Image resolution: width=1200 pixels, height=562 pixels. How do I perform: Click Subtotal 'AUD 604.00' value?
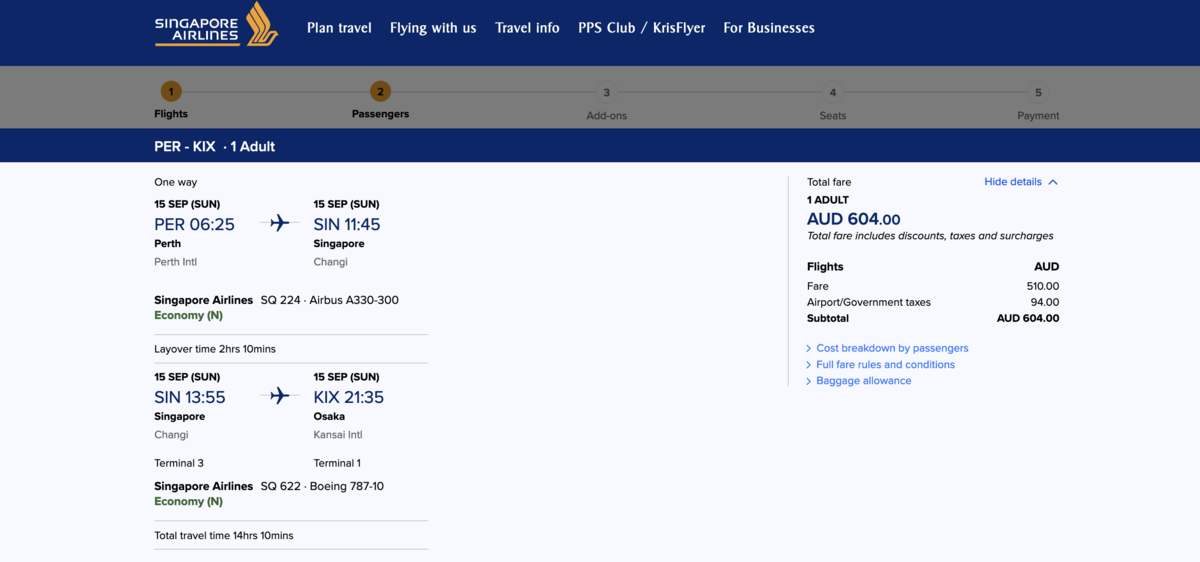pos(1028,318)
